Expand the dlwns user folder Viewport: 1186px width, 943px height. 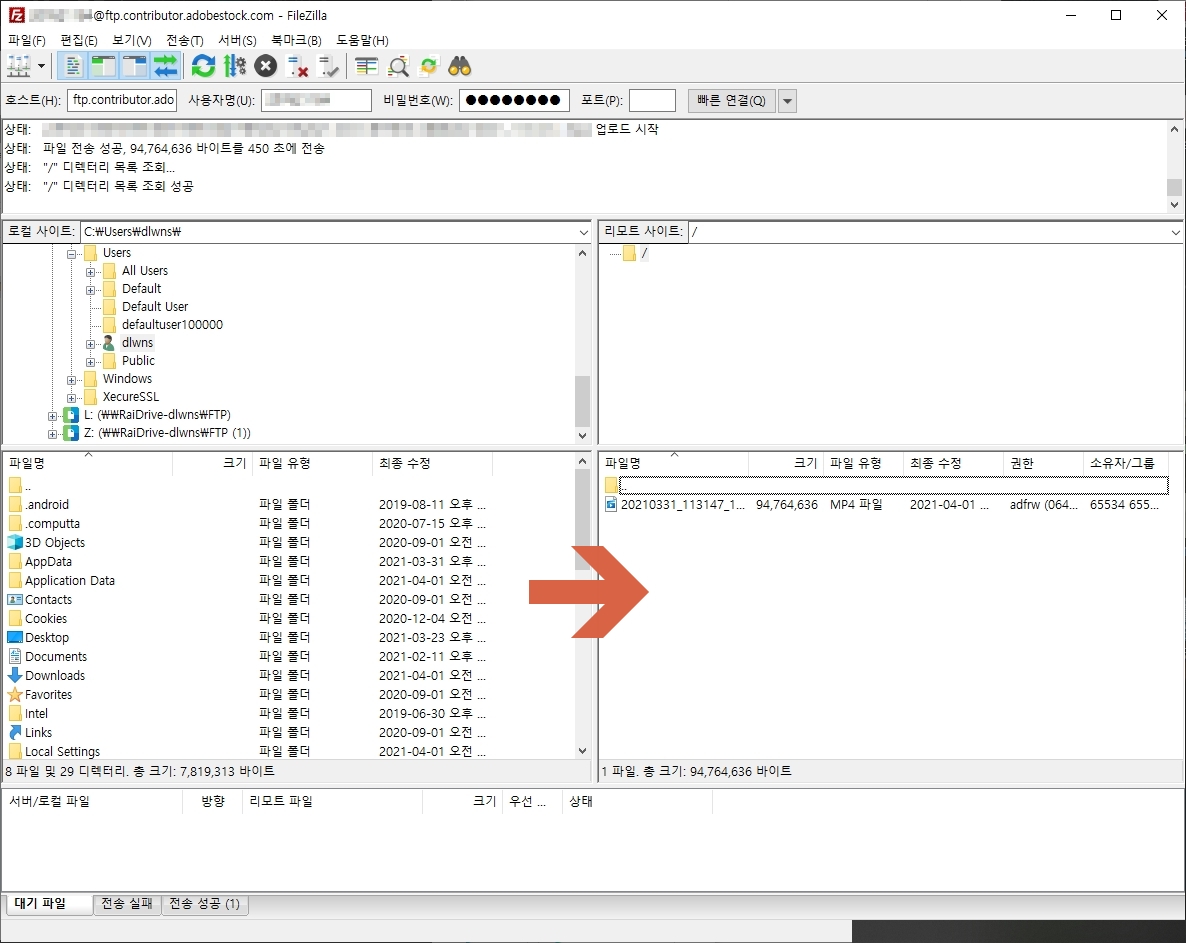(90, 344)
